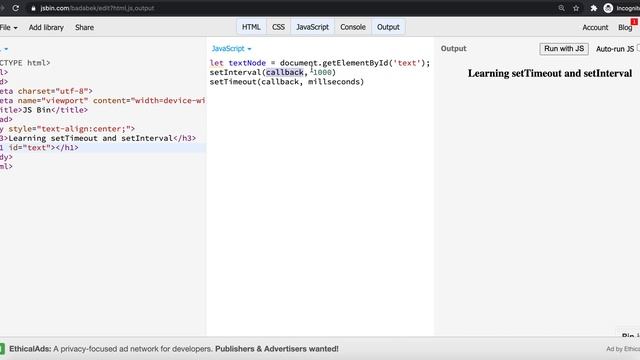Open the Account link

595,27
